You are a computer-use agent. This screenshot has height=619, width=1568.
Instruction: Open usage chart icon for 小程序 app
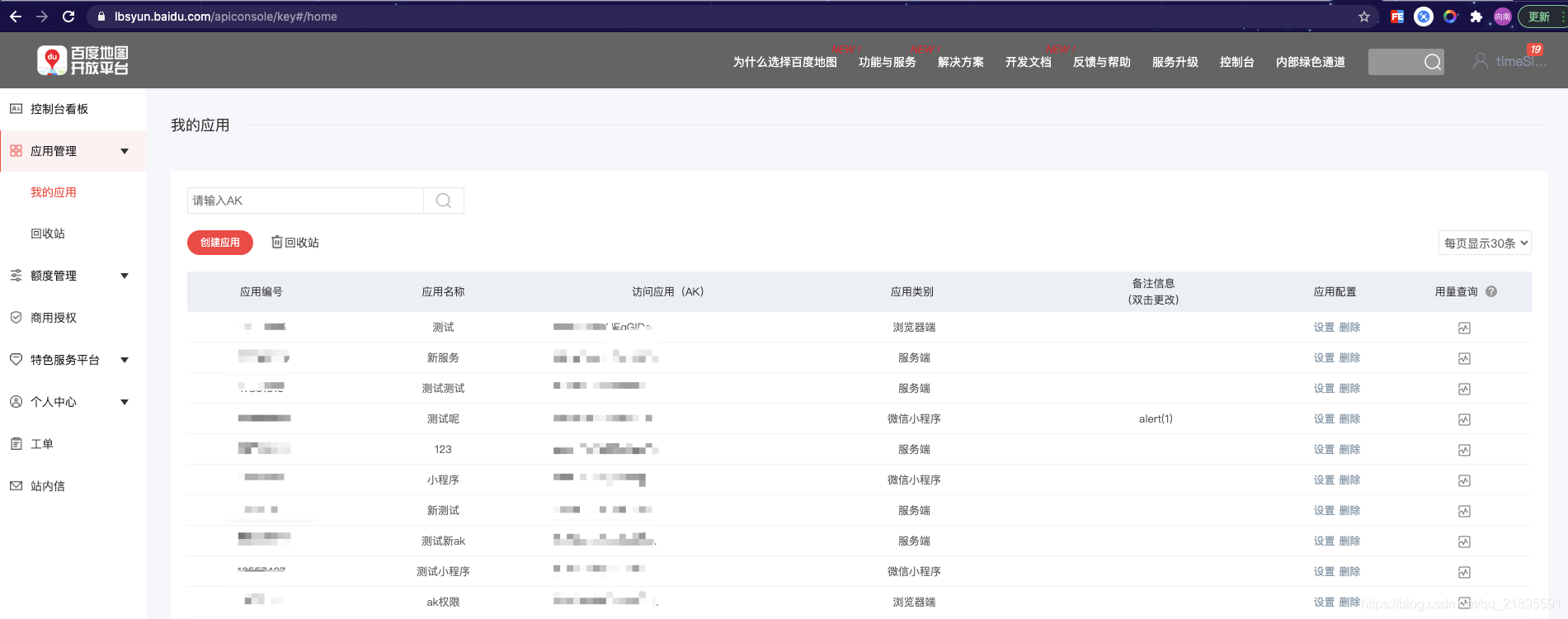coord(1464,481)
